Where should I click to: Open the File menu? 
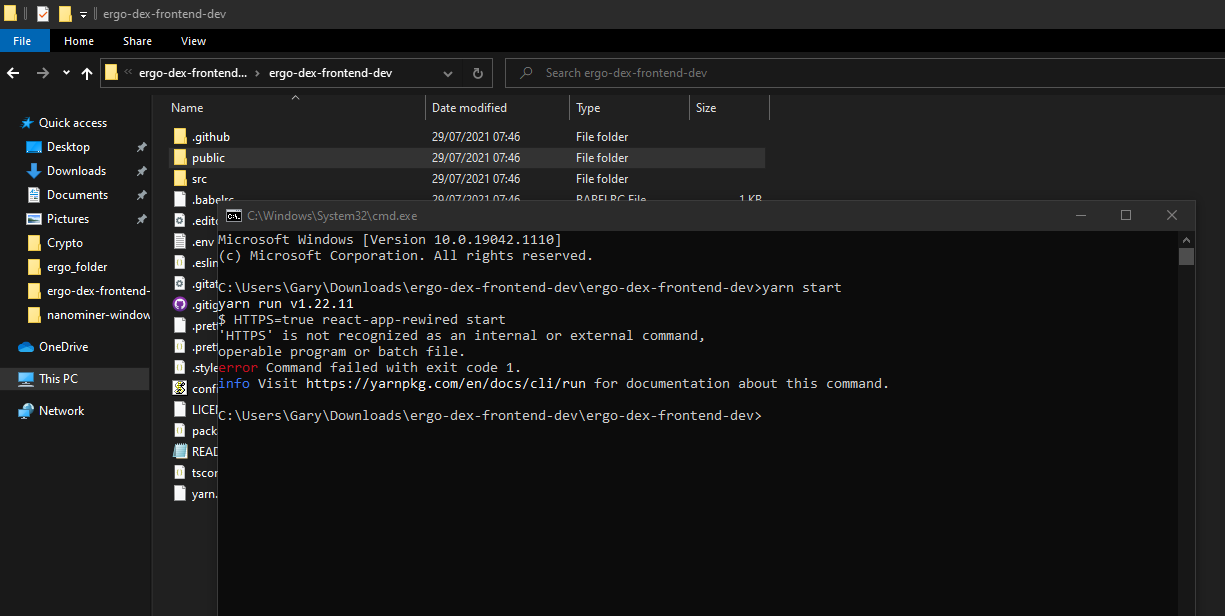coord(22,41)
